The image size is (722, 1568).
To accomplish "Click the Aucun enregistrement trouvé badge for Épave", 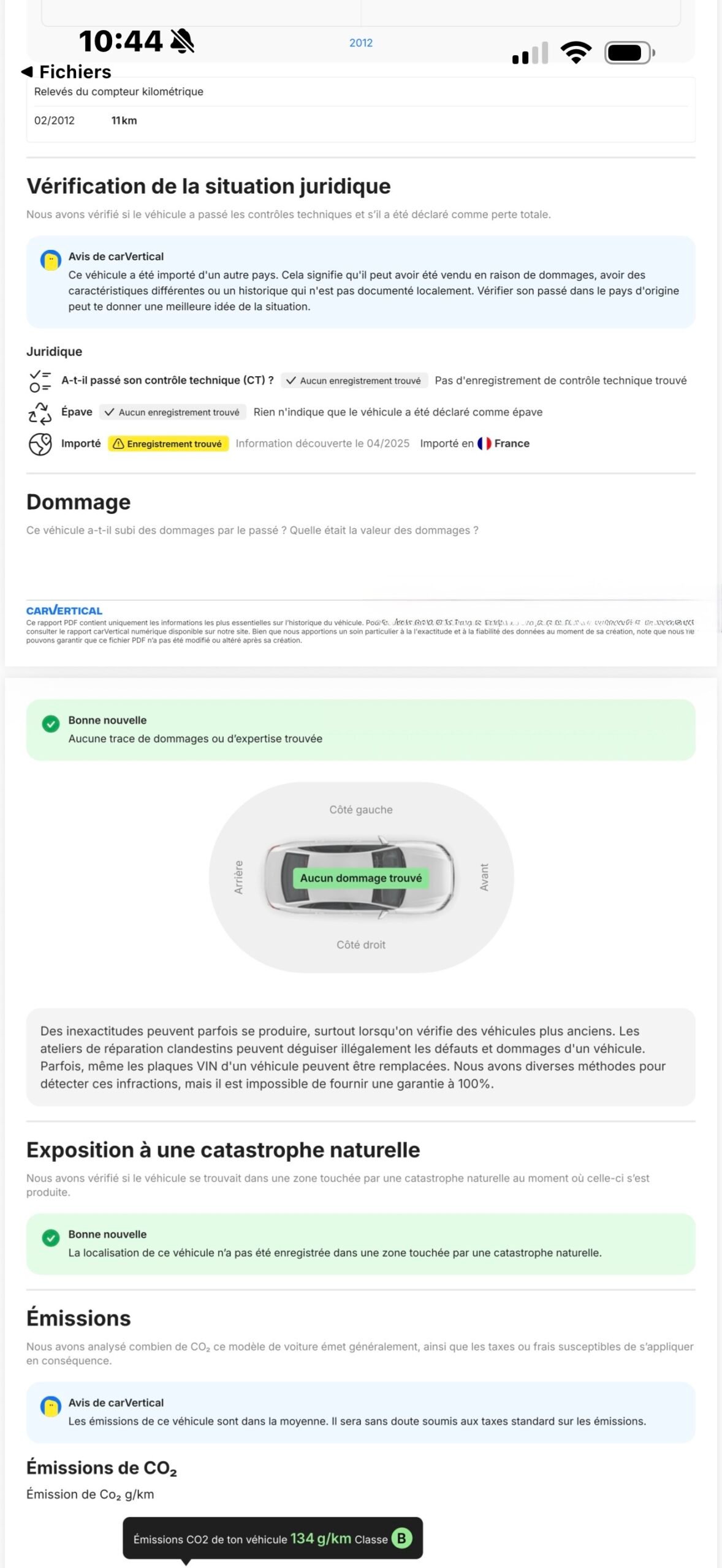I will 173,412.
